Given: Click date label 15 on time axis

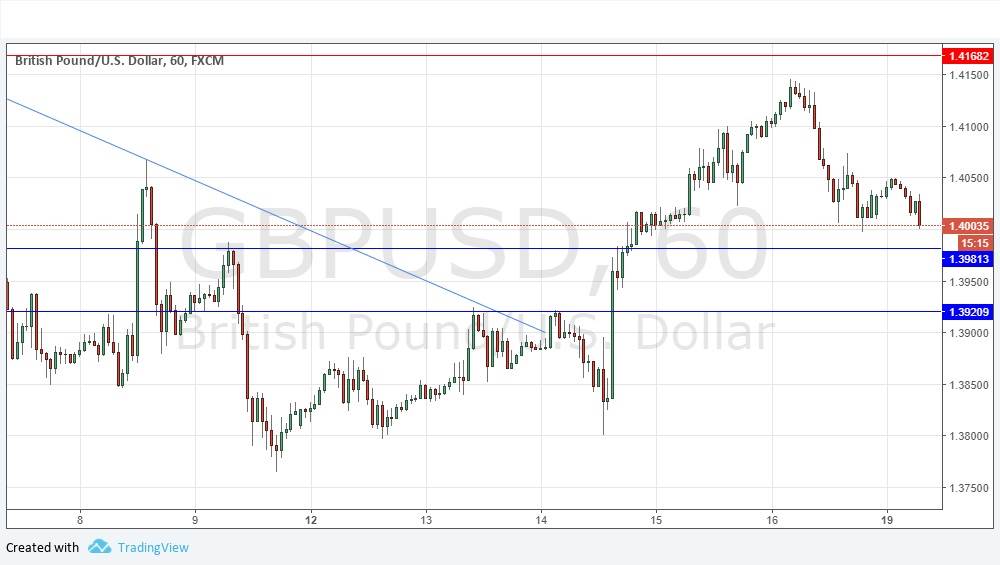Looking at the screenshot, I should [656, 520].
